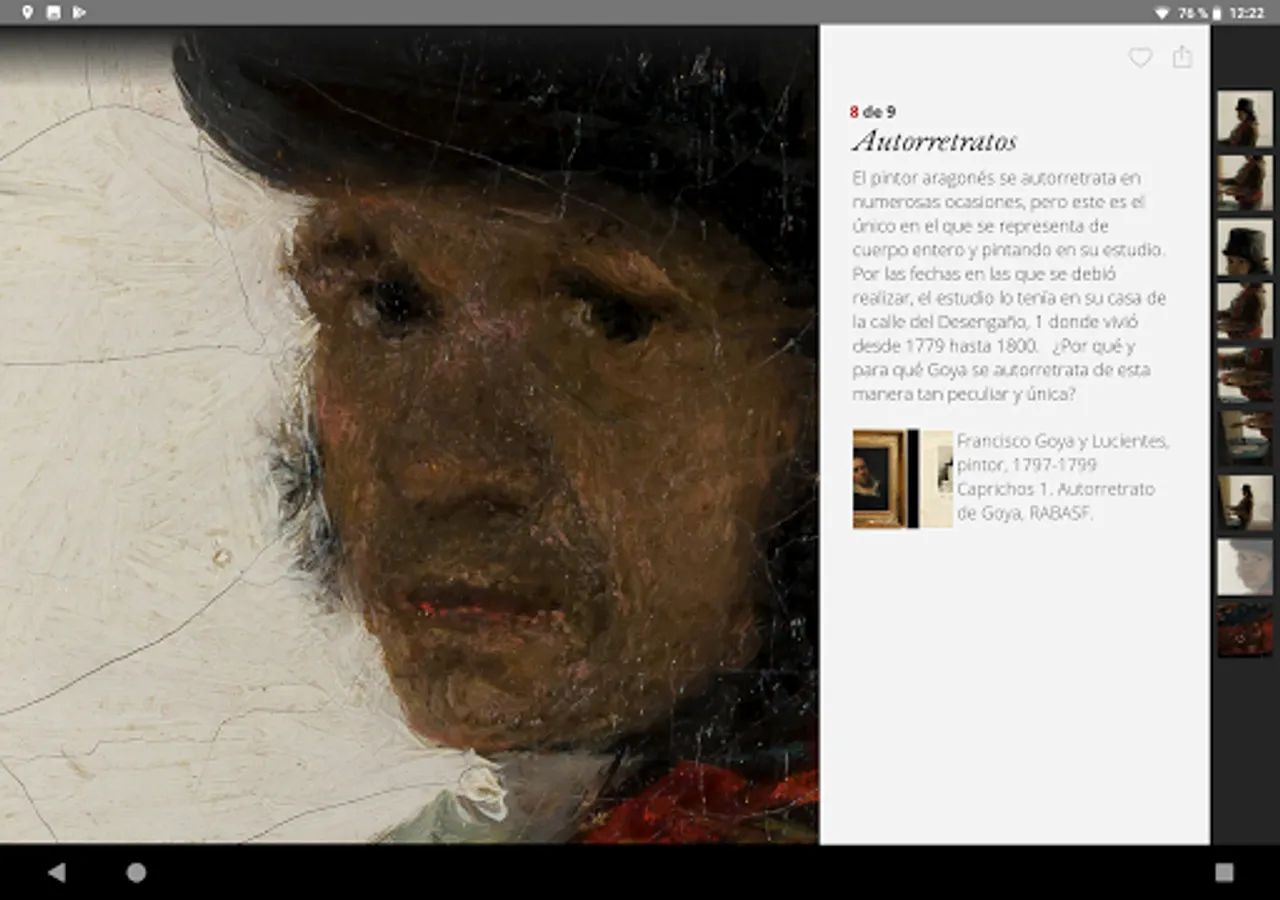Open the share icon
The width and height of the screenshot is (1280, 900).
click(1182, 57)
